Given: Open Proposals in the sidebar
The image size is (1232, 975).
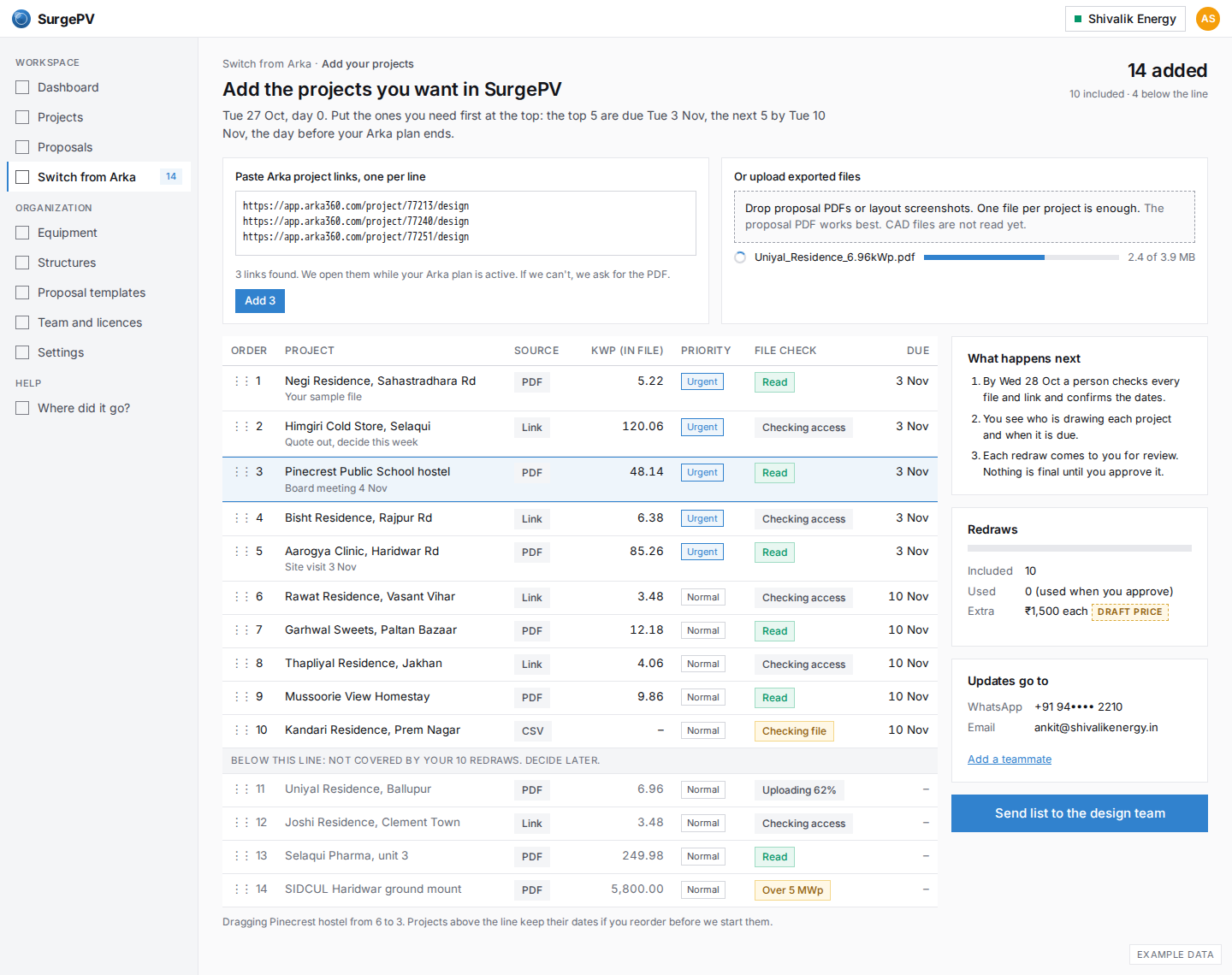Looking at the screenshot, I should pos(99,147).
